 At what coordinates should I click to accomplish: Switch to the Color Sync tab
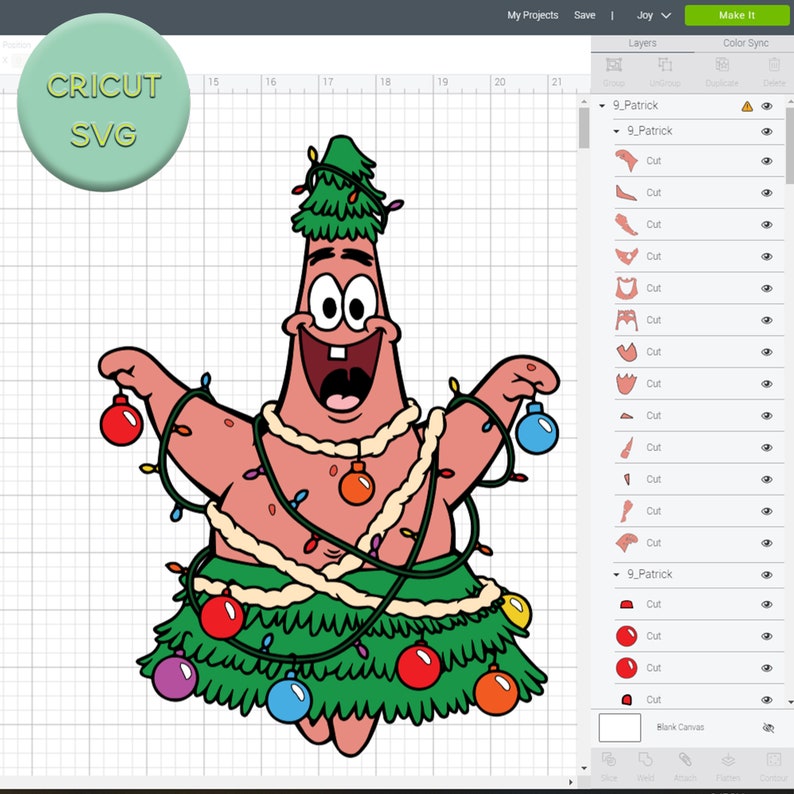tap(745, 44)
